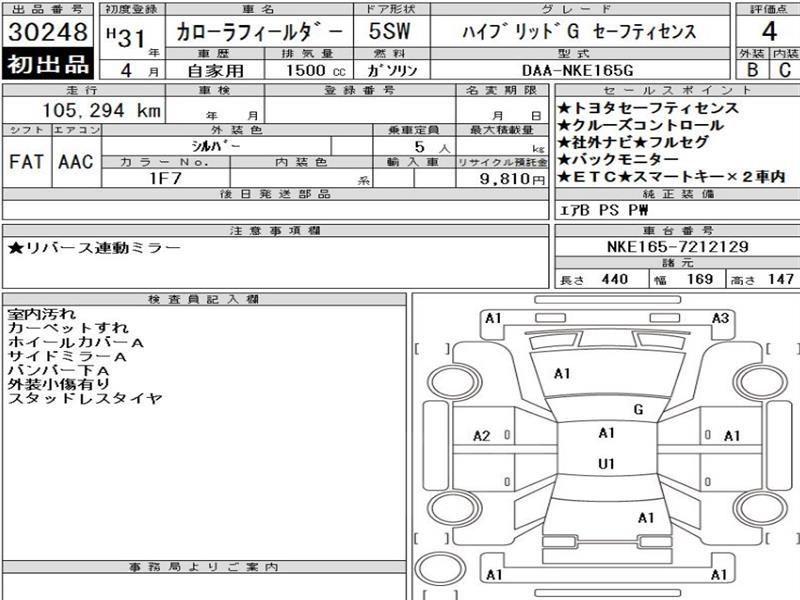Select the 初度登録 header
800x600 pixels.
132,9
